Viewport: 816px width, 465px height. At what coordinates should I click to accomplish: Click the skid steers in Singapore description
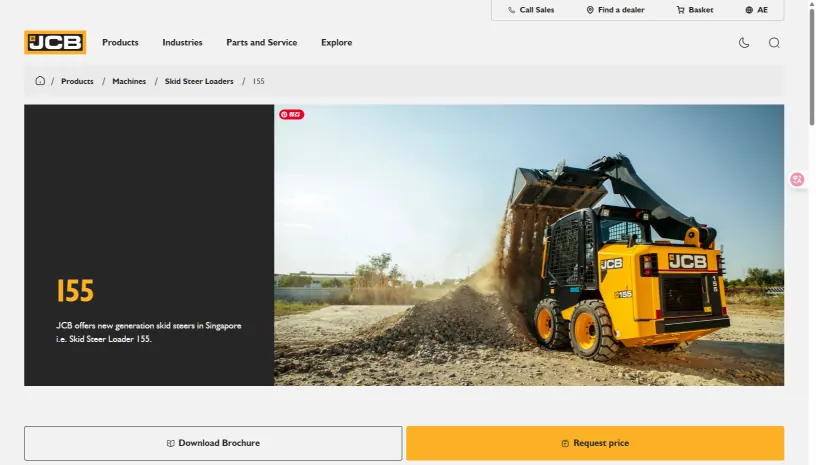tap(149, 332)
